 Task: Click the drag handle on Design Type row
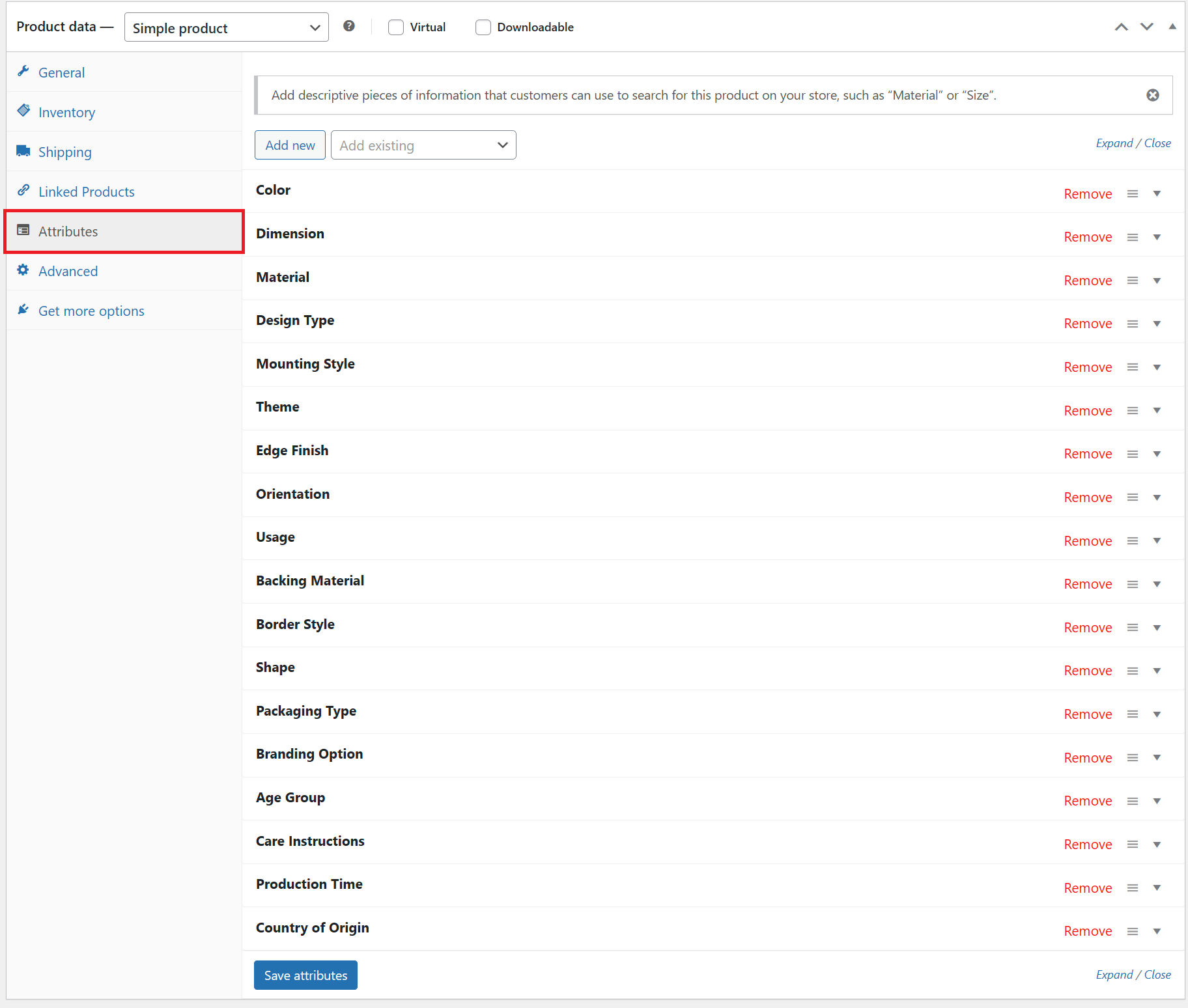click(x=1133, y=324)
